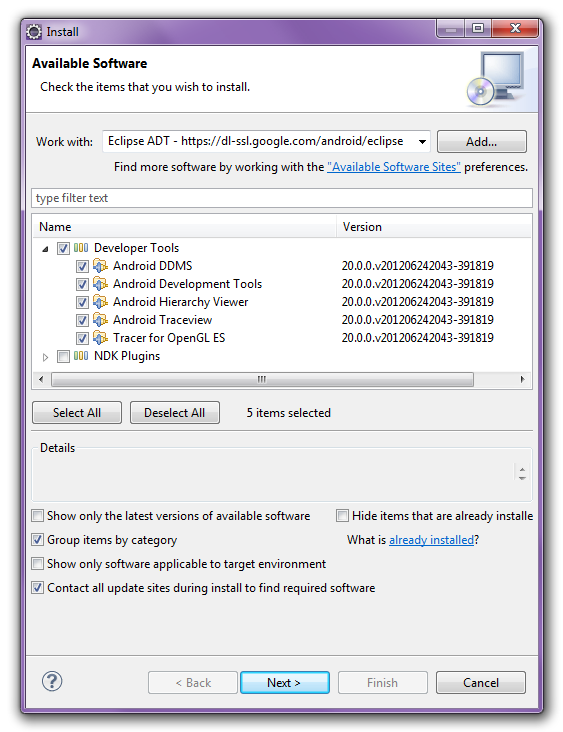Disable contact all update sites option
The height and width of the screenshot is (732, 563).
[37, 588]
